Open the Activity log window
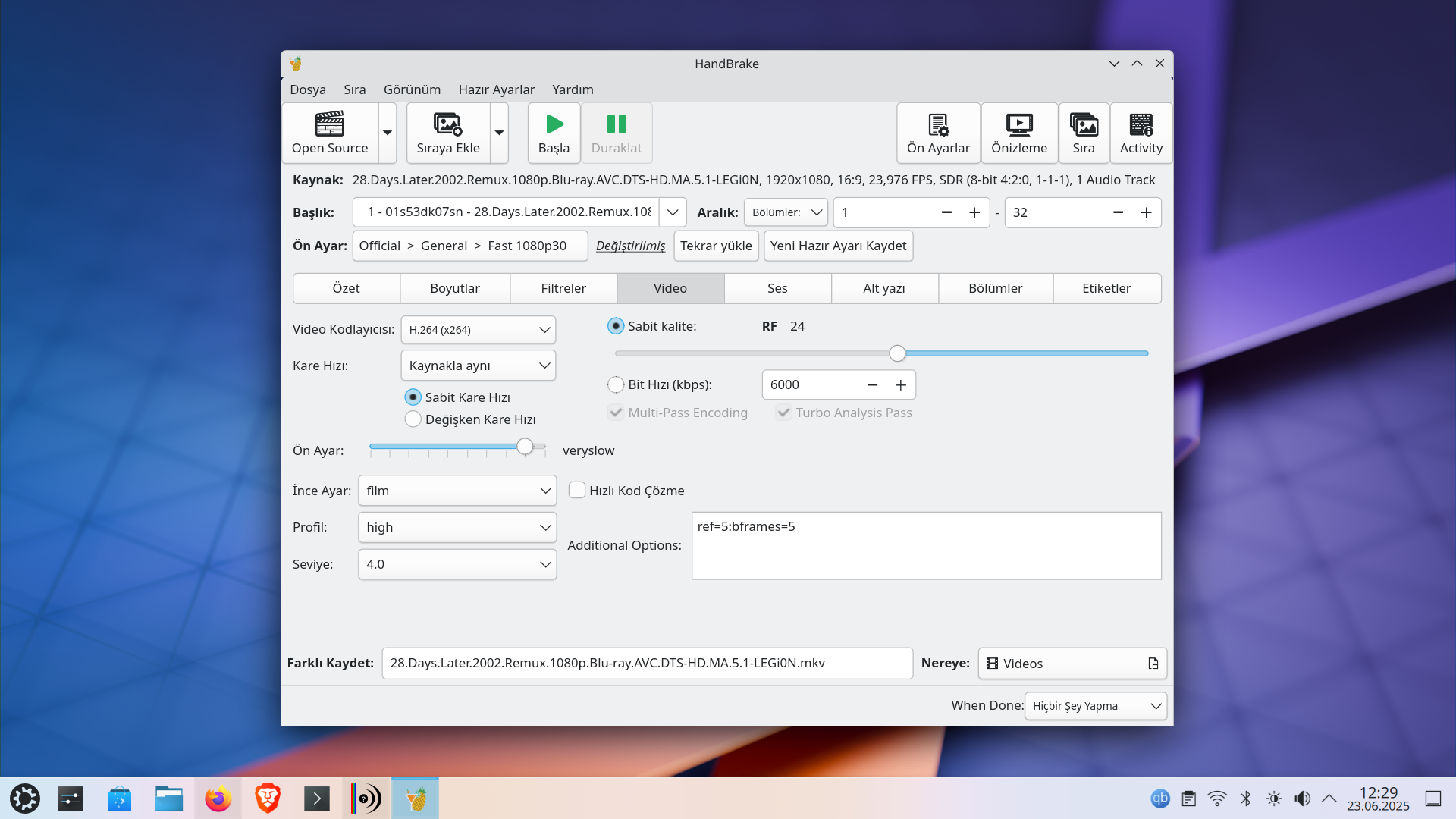 coord(1141,133)
